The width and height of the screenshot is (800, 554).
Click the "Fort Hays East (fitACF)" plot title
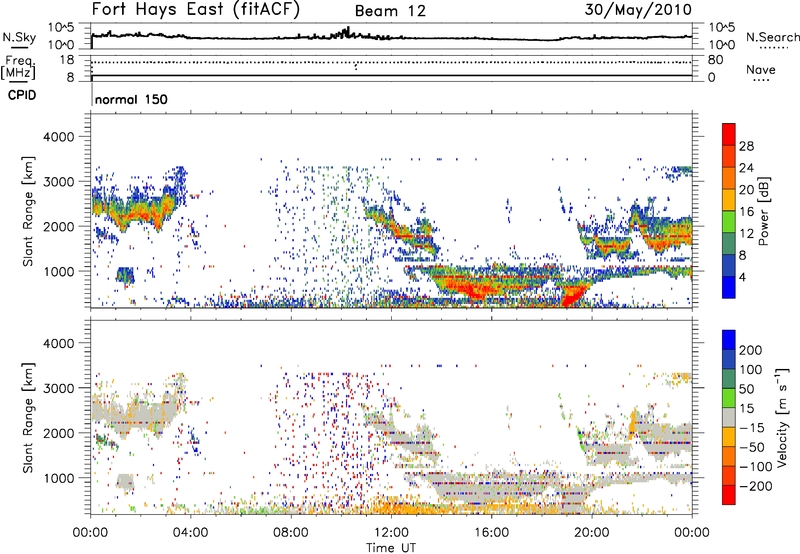196,10
